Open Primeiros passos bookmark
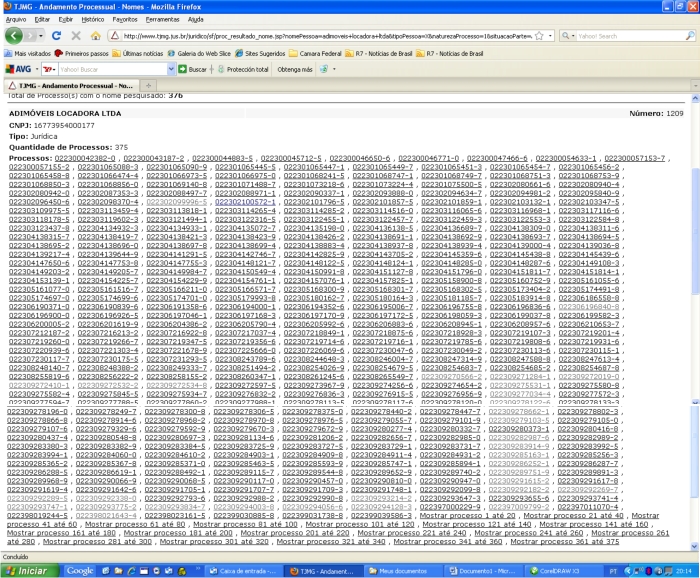The height and width of the screenshot is (578, 700). click(81, 54)
